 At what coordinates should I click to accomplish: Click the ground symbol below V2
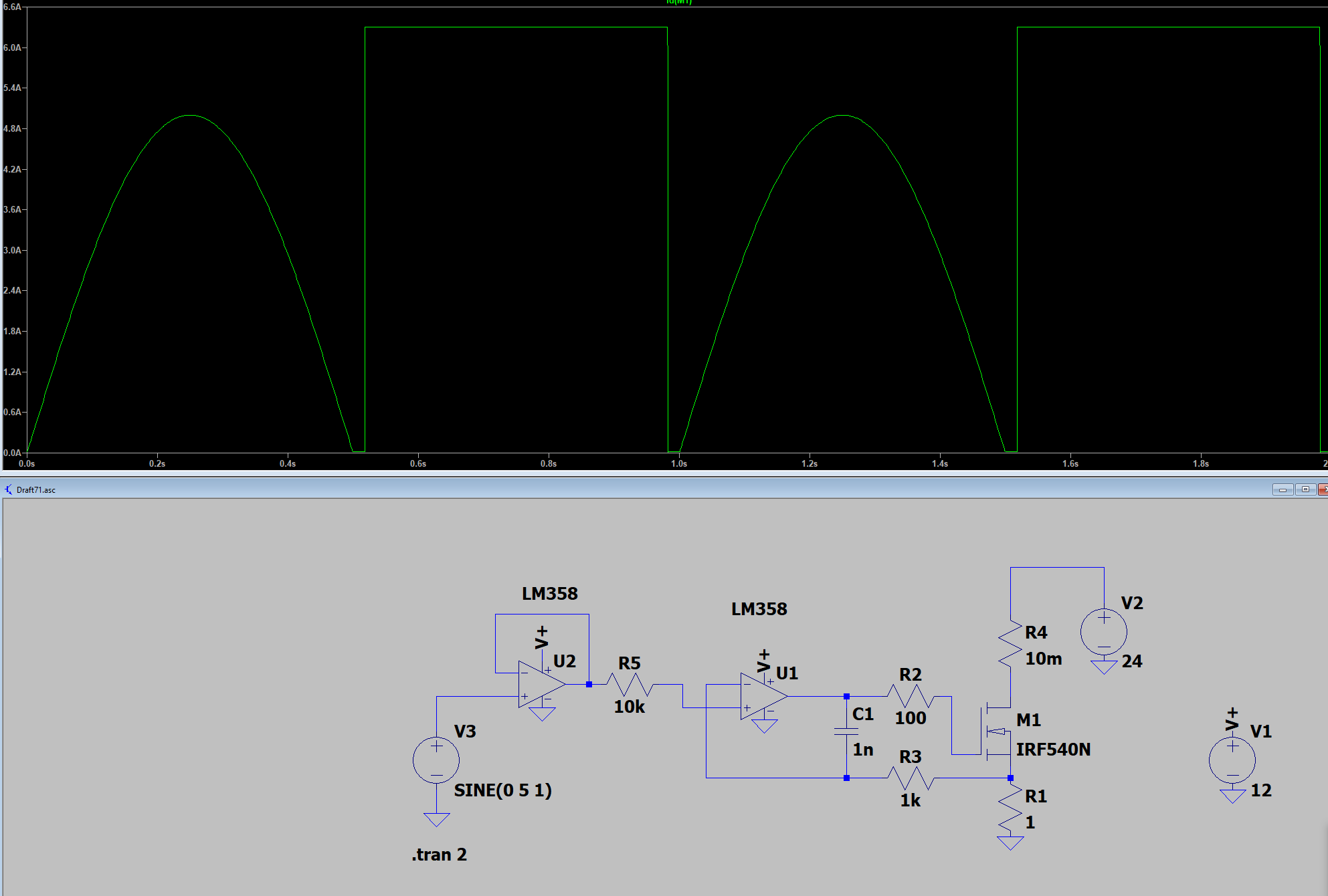1104,667
